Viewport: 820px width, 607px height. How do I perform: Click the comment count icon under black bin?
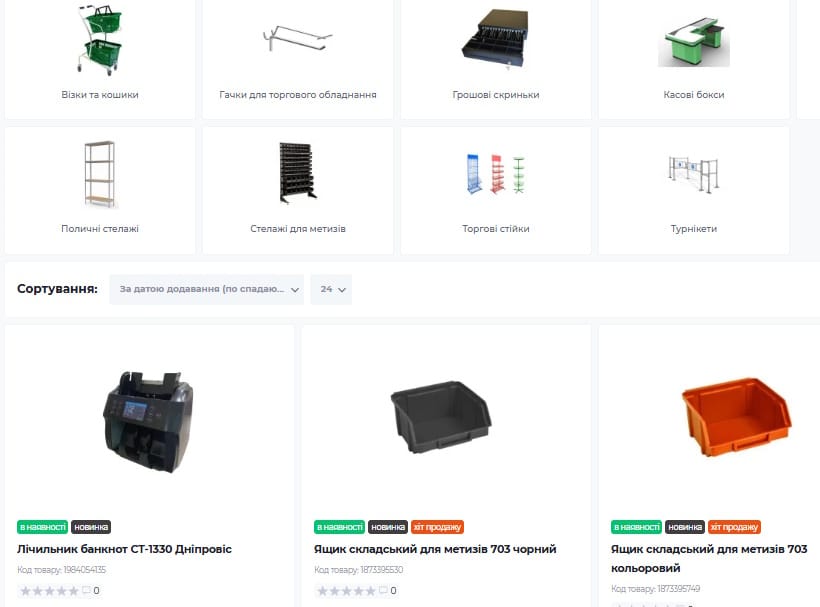[383, 590]
